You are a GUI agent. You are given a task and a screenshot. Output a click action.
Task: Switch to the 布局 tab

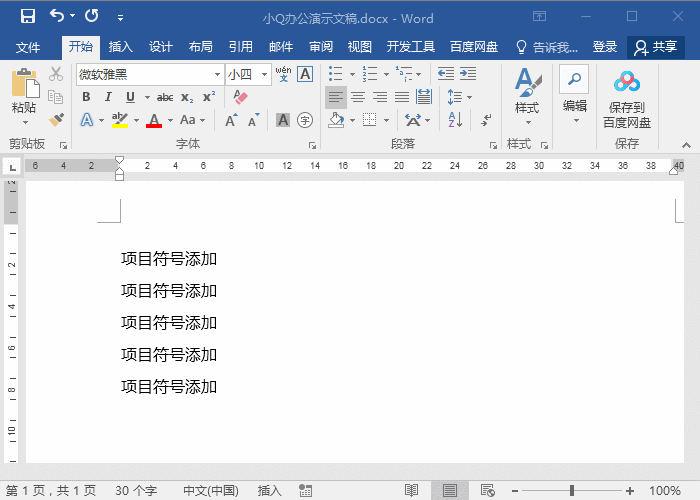200,47
